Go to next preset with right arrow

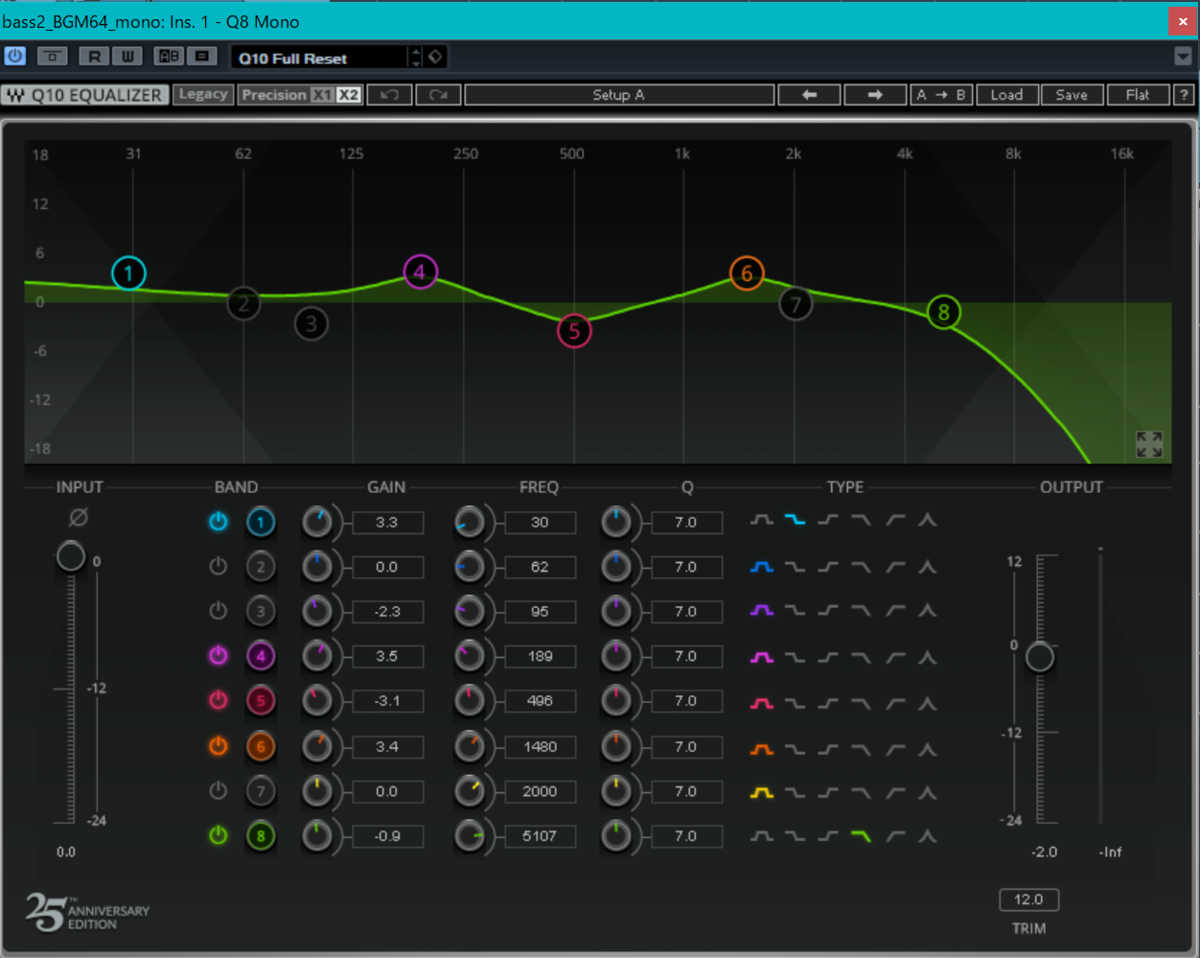pos(875,95)
